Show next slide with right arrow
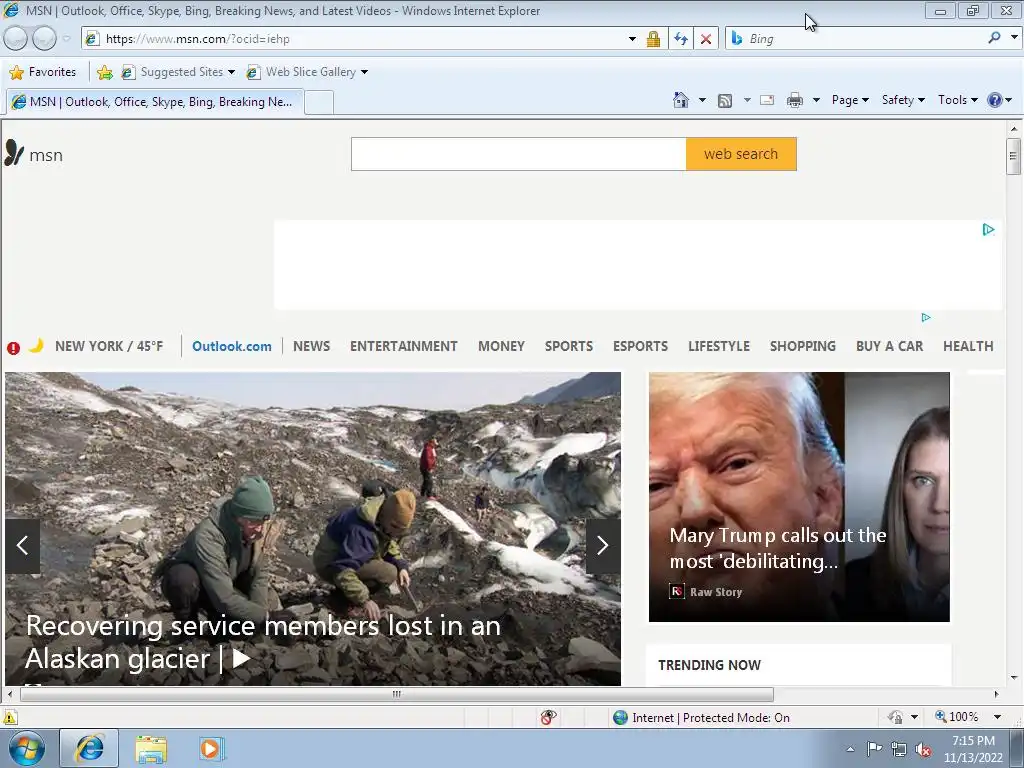The width and height of the screenshot is (1024, 768). point(602,545)
